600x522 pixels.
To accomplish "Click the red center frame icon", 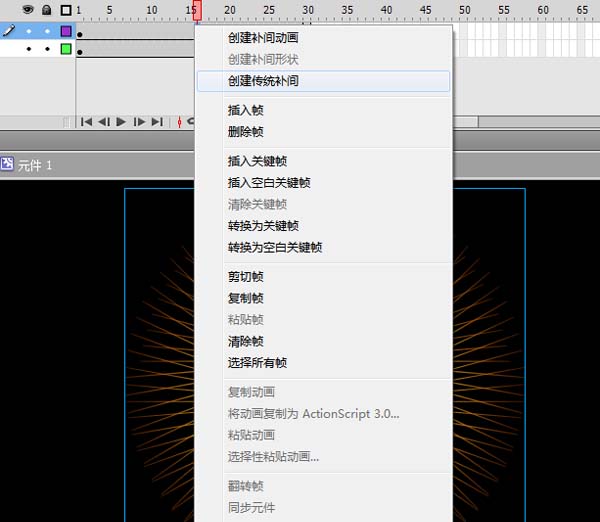I will click(x=179, y=122).
